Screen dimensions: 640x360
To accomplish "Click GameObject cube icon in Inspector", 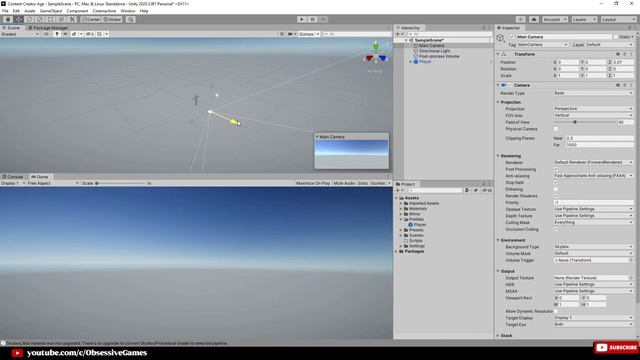I will pyautogui.click(x=500, y=38).
